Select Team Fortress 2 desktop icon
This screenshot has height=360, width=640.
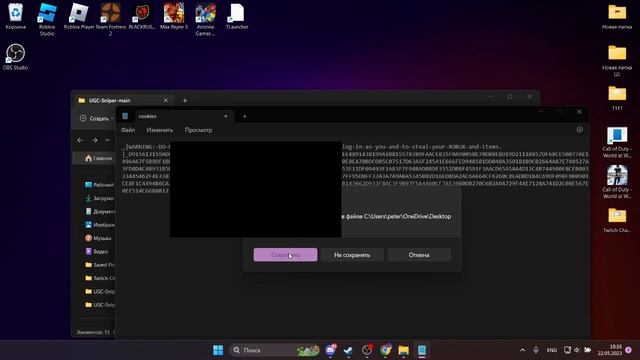click(x=111, y=19)
